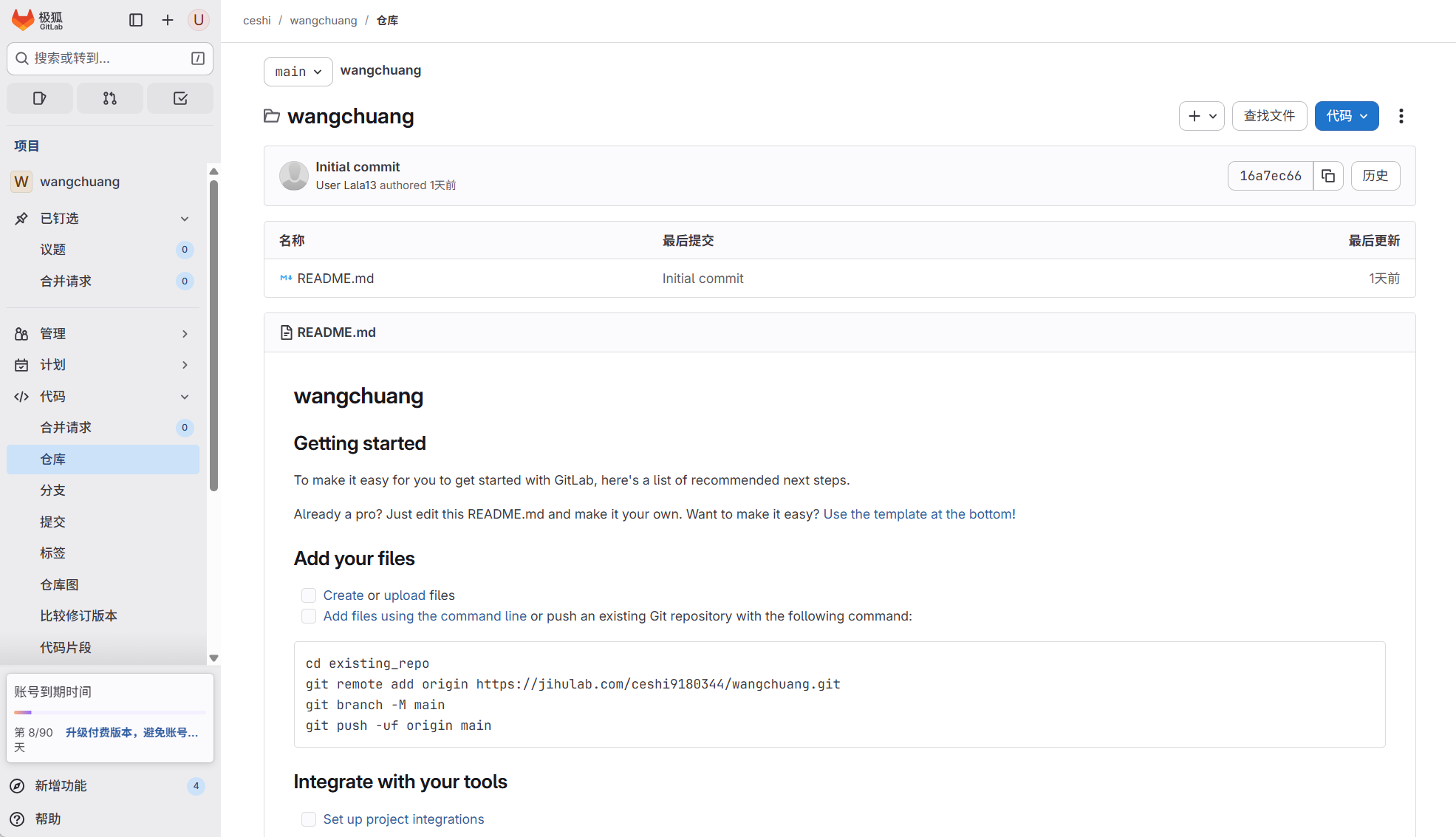Select 分支 in the code menu
This screenshot has width=1456, height=837.
(x=52, y=491)
